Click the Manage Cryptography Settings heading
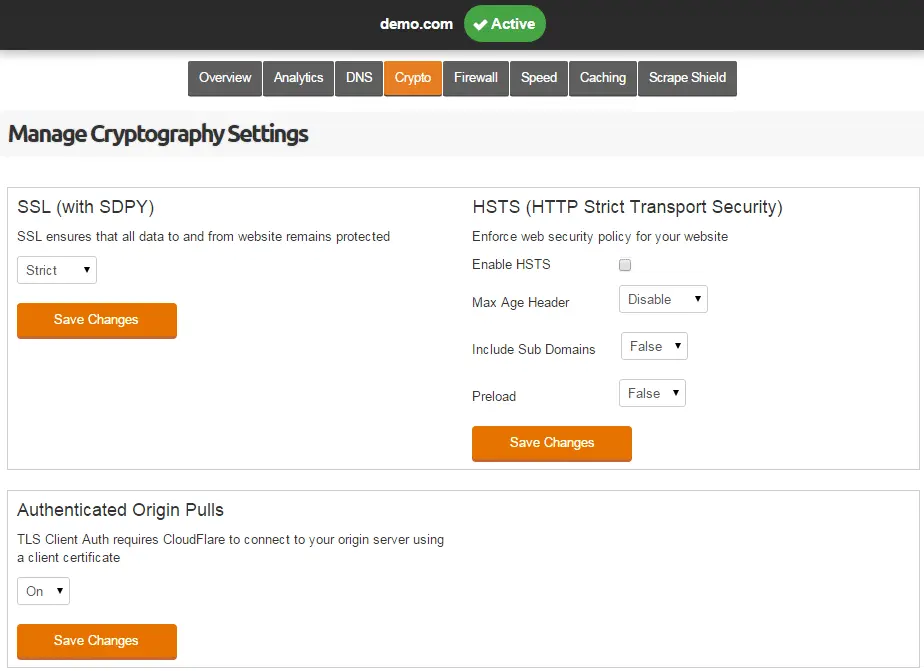 [158, 134]
